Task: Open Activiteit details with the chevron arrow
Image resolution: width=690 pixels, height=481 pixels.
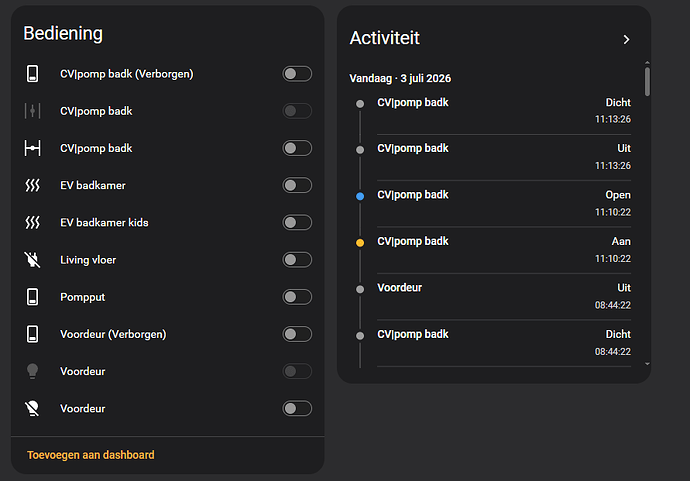Action: tap(626, 40)
